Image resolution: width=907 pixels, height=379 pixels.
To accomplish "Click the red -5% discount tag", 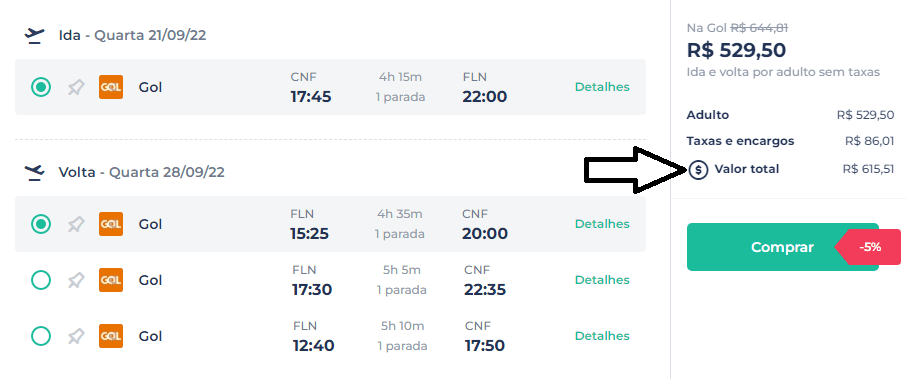I will pos(869,247).
